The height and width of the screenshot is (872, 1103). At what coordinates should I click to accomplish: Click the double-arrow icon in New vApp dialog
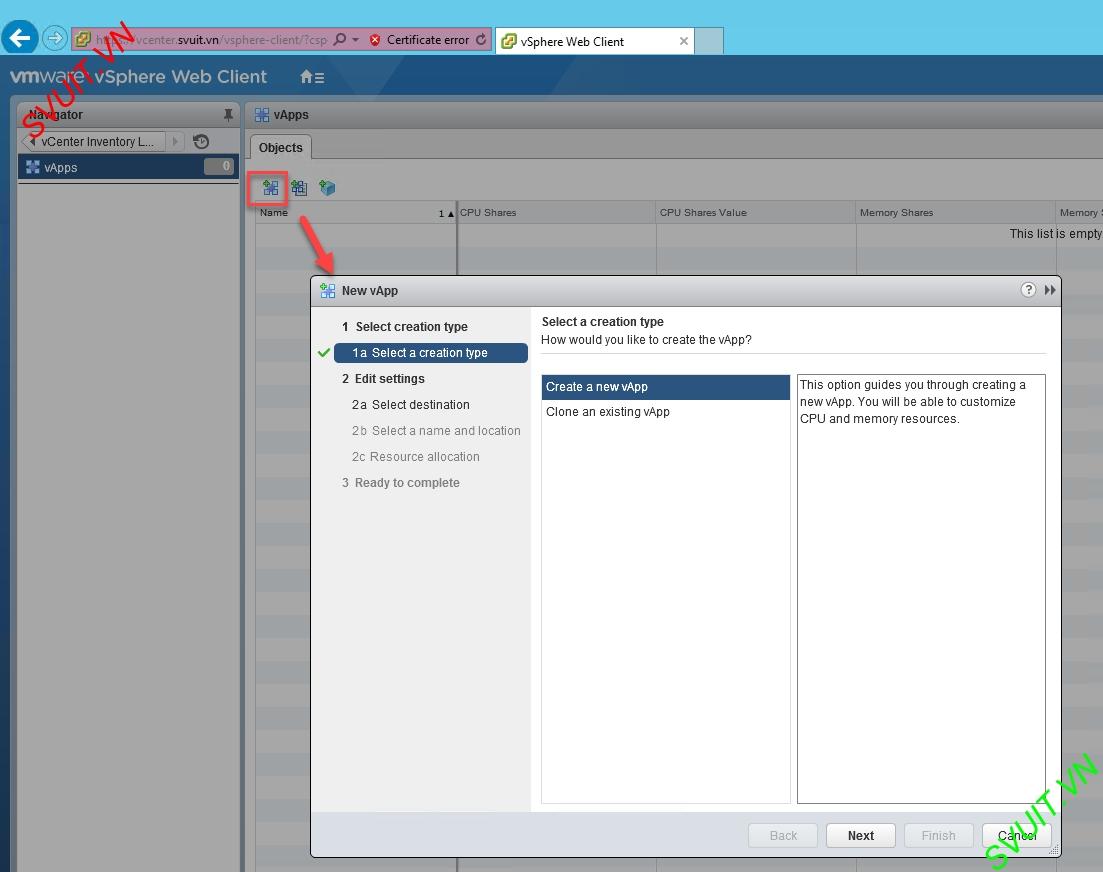click(x=1050, y=290)
